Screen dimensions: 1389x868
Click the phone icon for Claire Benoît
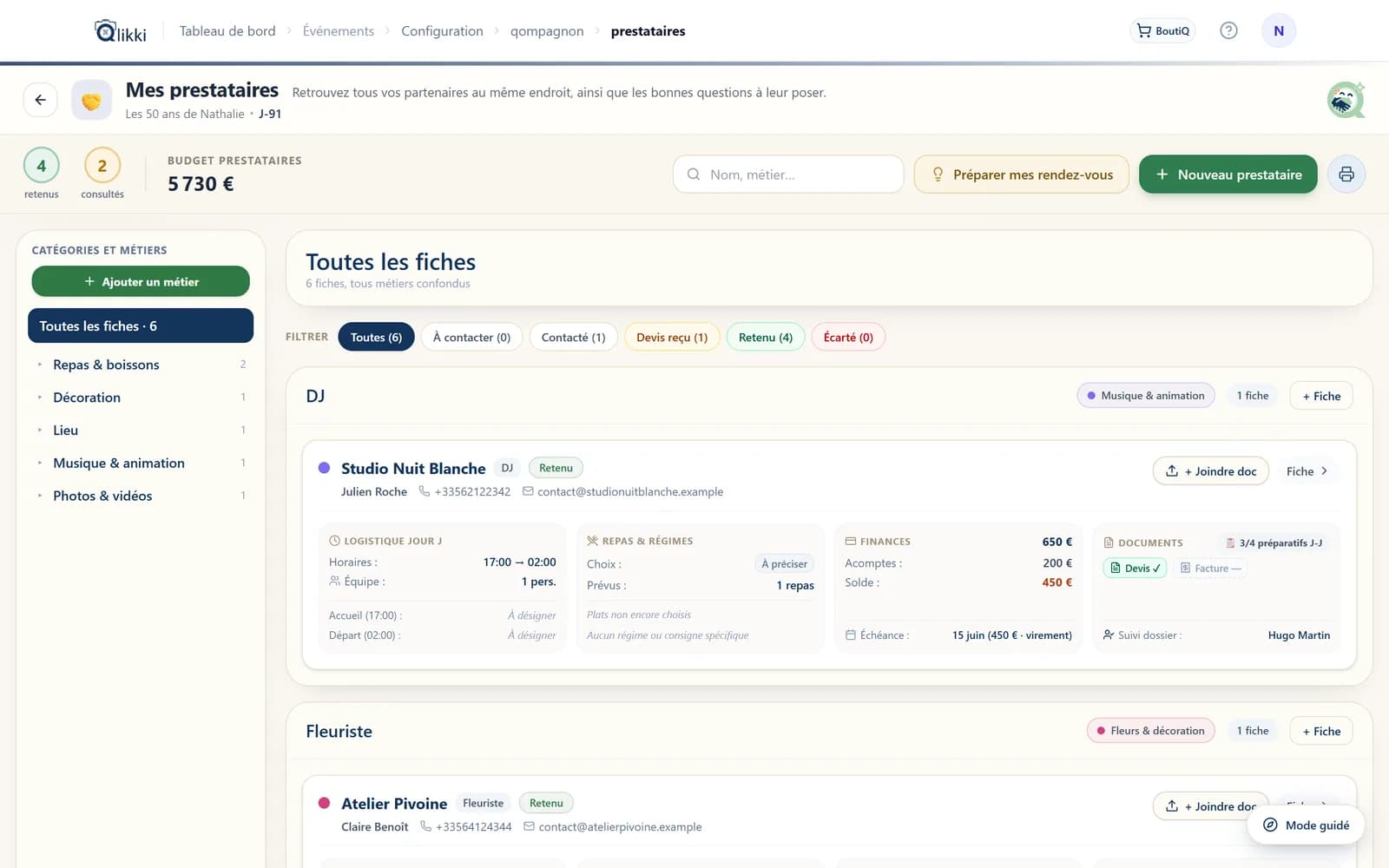click(425, 826)
